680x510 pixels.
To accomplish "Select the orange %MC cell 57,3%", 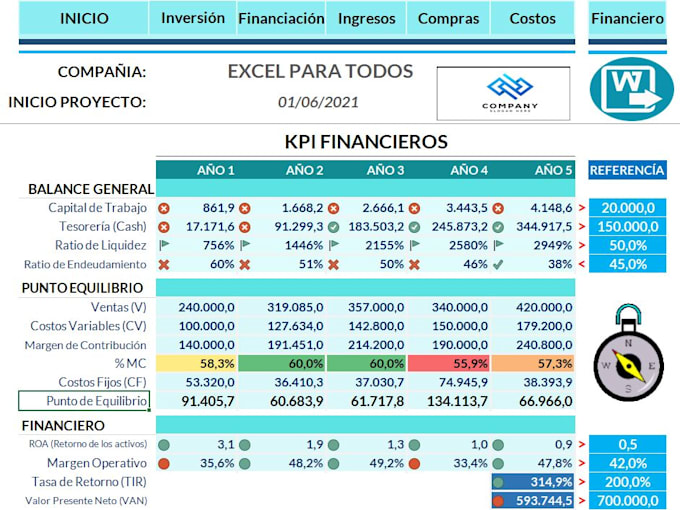I will pyautogui.click(x=533, y=363).
